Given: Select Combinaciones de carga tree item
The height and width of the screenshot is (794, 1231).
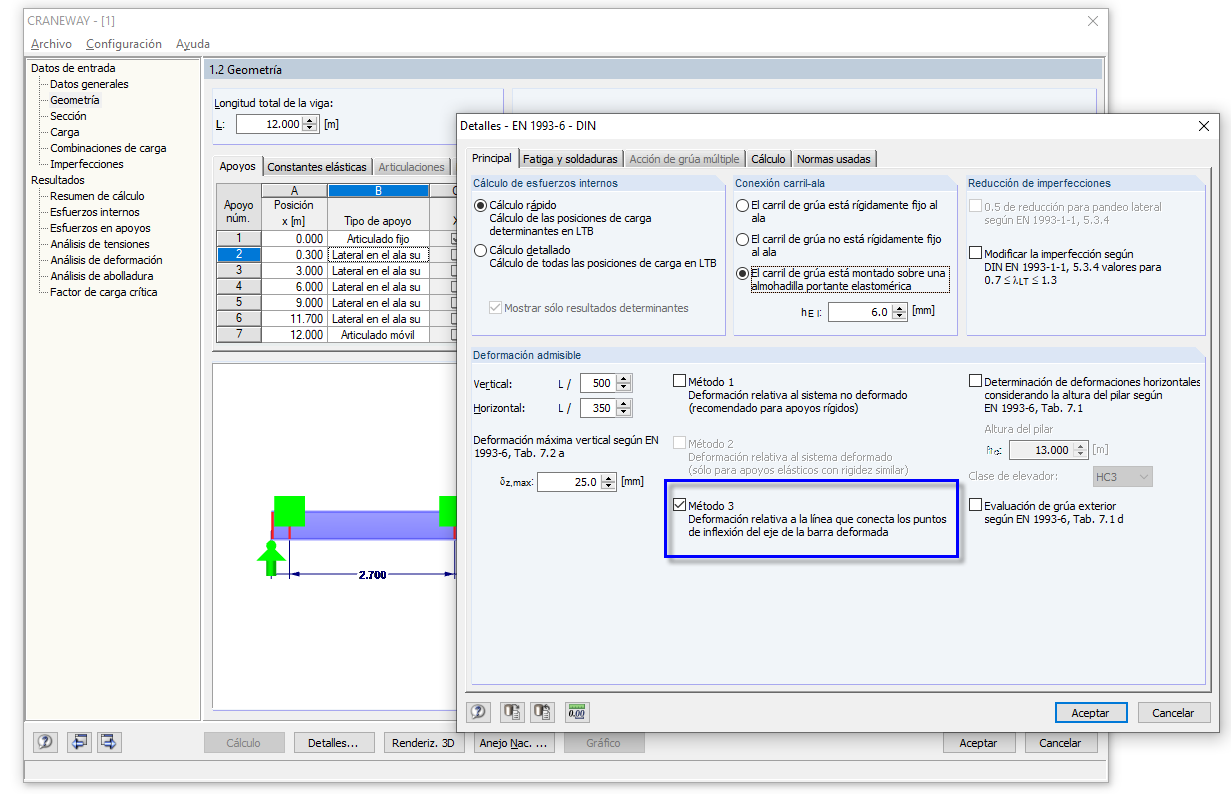Looking at the screenshot, I should [108, 148].
